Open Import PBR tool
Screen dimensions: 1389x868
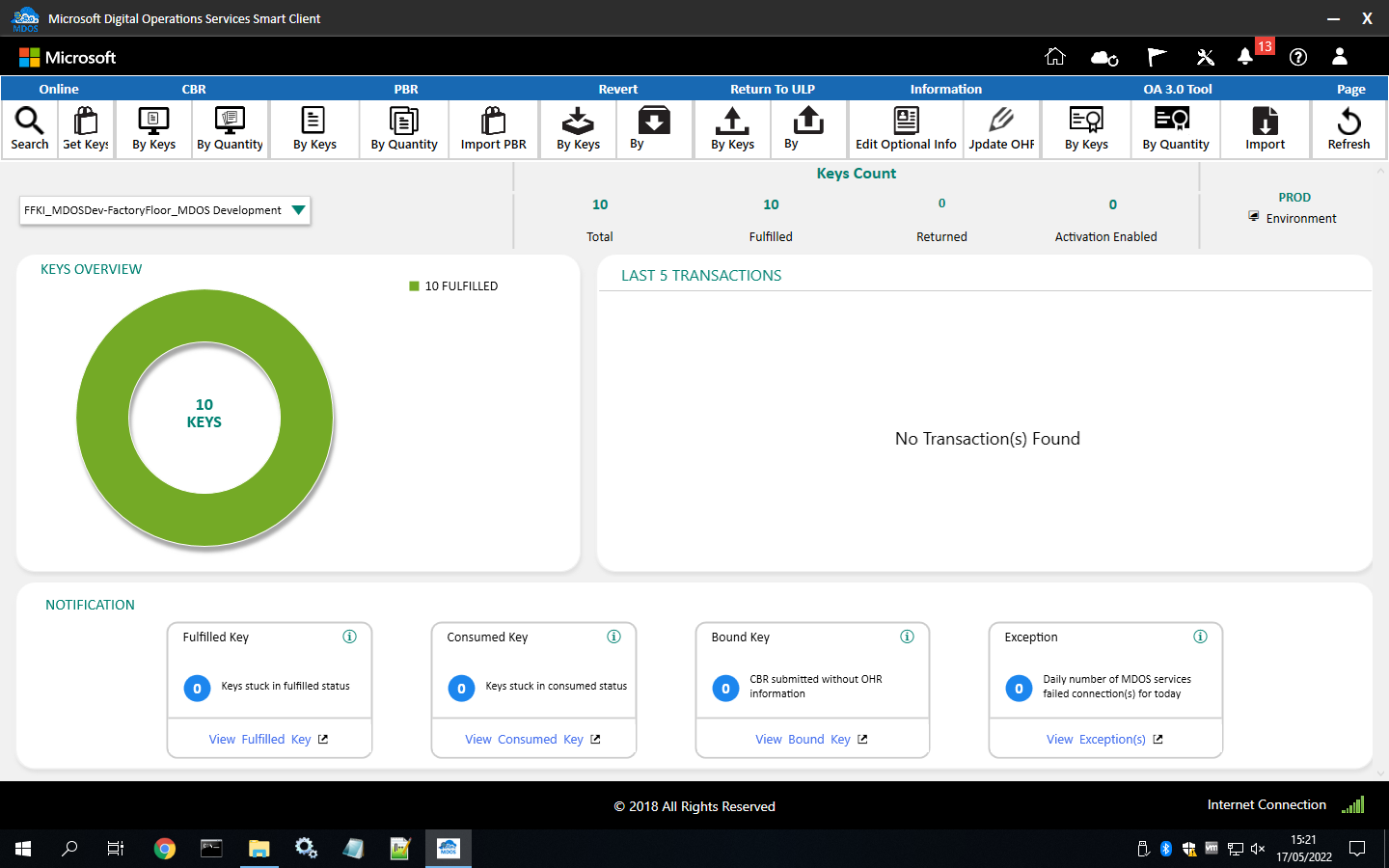coord(493,128)
